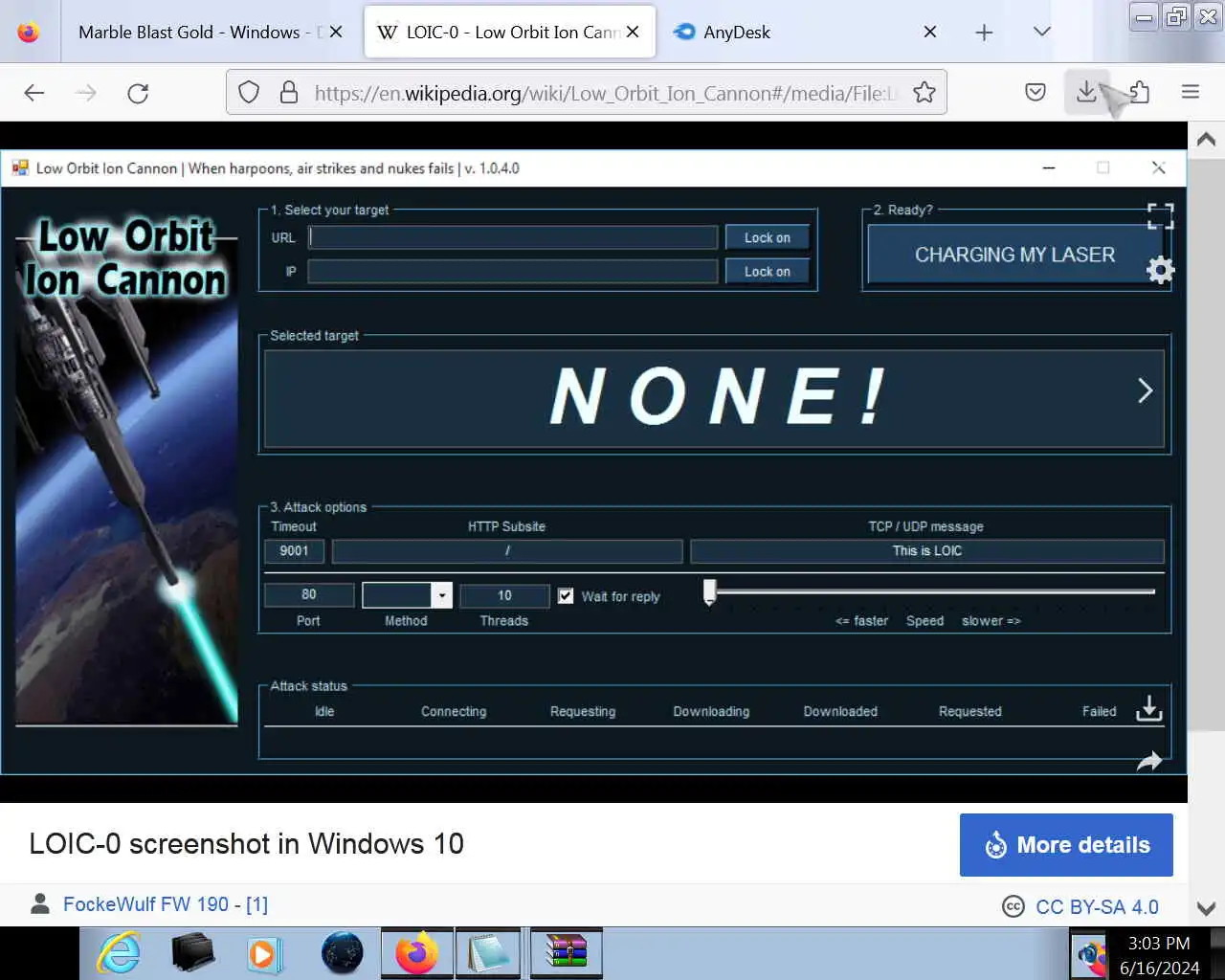Screen dimensions: 1225x980
Task: Open the Notepad taskbar icon
Action: coord(489,953)
